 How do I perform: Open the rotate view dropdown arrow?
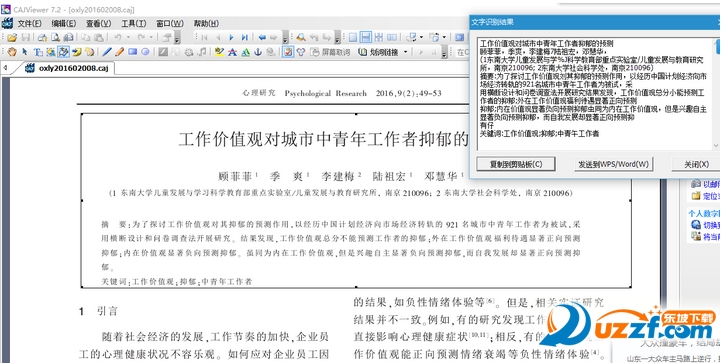click(x=421, y=37)
